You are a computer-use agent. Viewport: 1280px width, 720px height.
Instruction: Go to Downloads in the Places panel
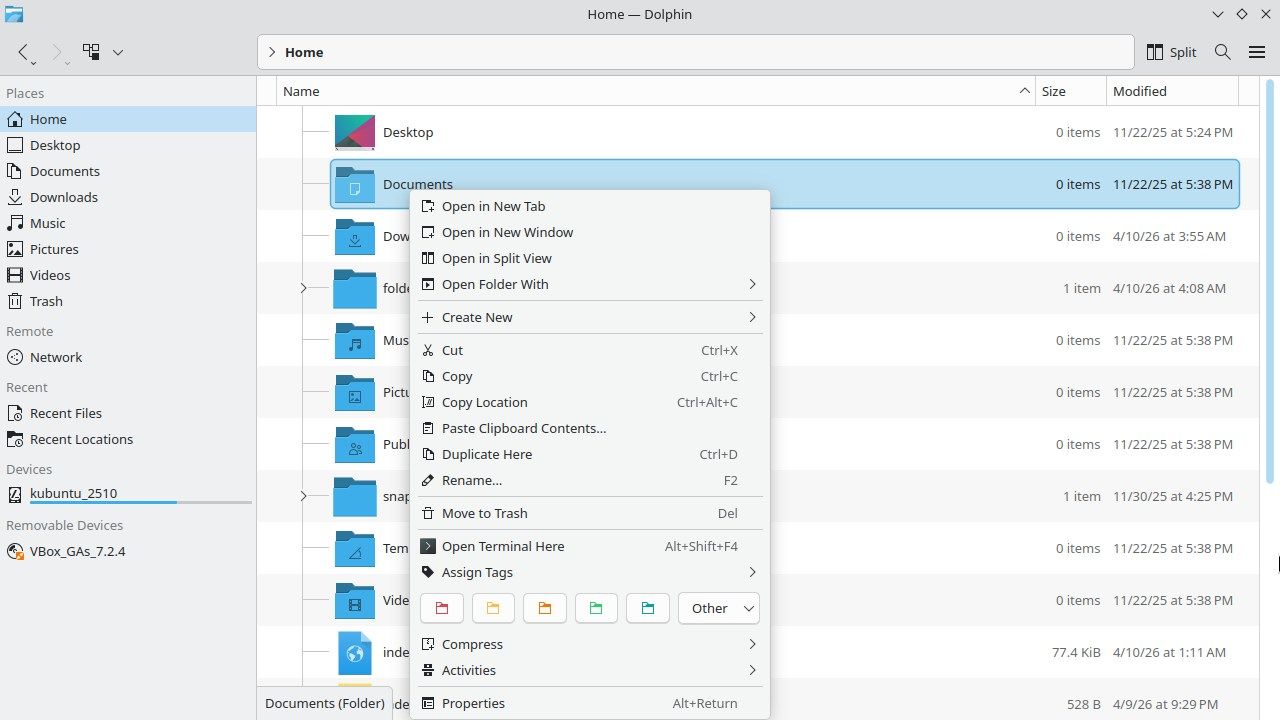pyautogui.click(x=128, y=197)
